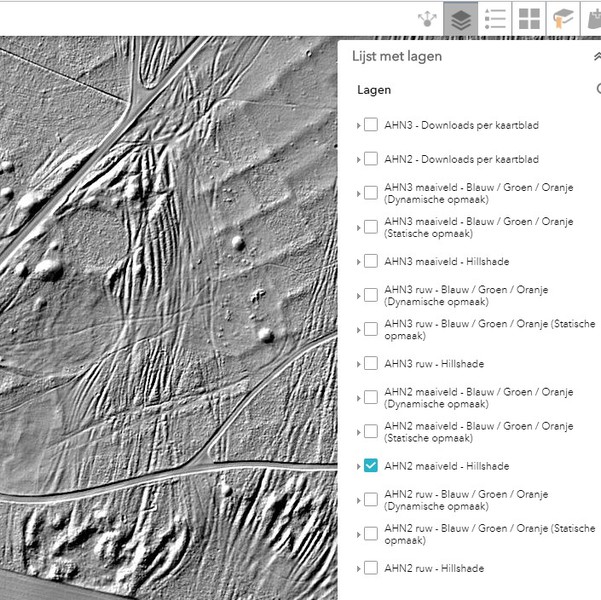Viewport: 601px width, 600px height.
Task: Expand AHN3 ruw Statische opmaak arrow
Action: pyautogui.click(x=358, y=330)
